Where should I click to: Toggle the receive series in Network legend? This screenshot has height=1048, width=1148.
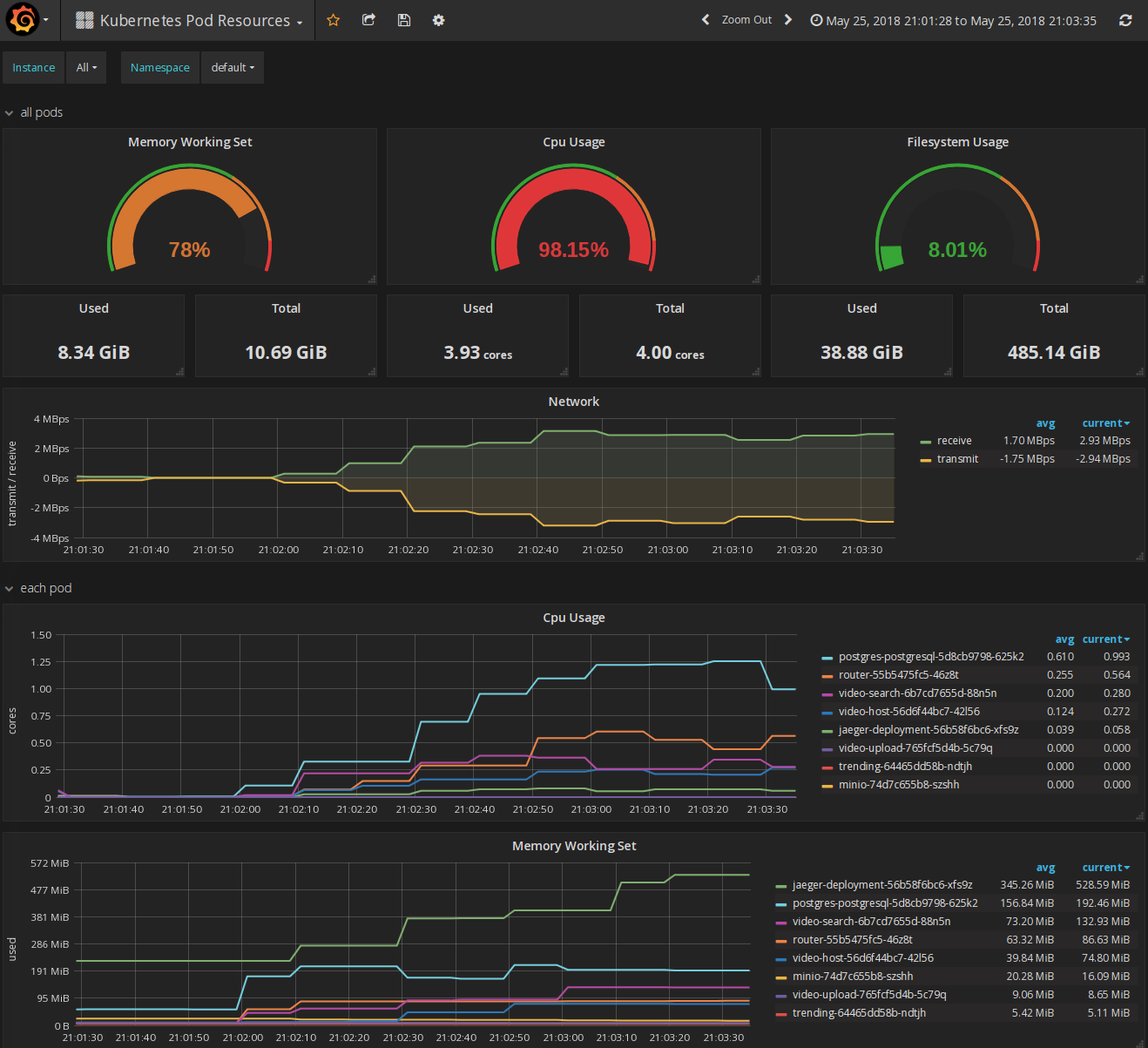click(955, 441)
